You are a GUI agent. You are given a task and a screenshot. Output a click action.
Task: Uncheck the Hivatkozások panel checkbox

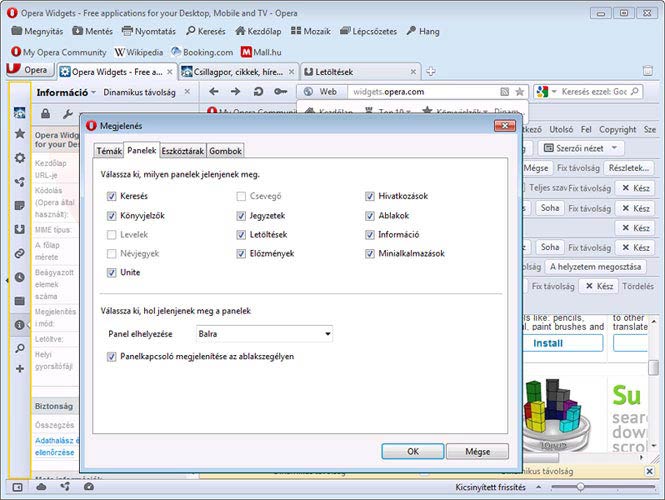tap(370, 196)
